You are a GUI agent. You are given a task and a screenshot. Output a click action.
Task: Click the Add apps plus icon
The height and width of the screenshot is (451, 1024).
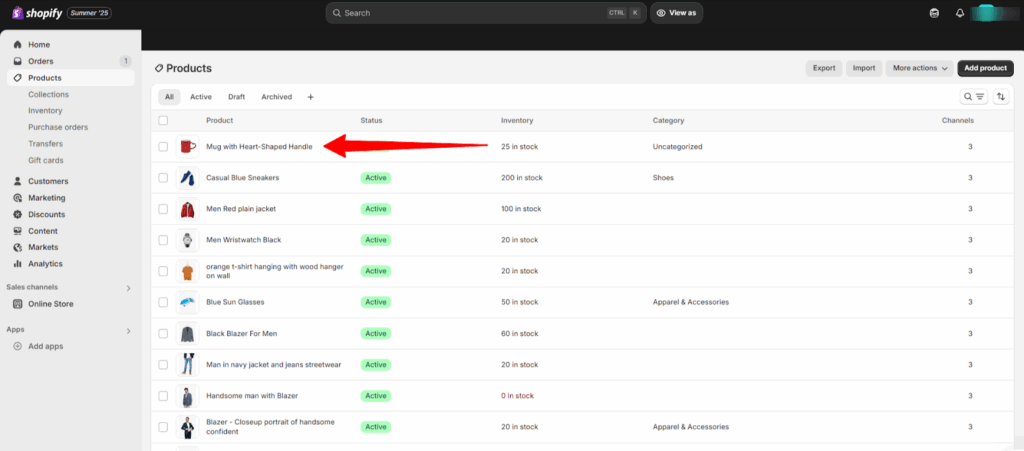pyautogui.click(x=18, y=346)
